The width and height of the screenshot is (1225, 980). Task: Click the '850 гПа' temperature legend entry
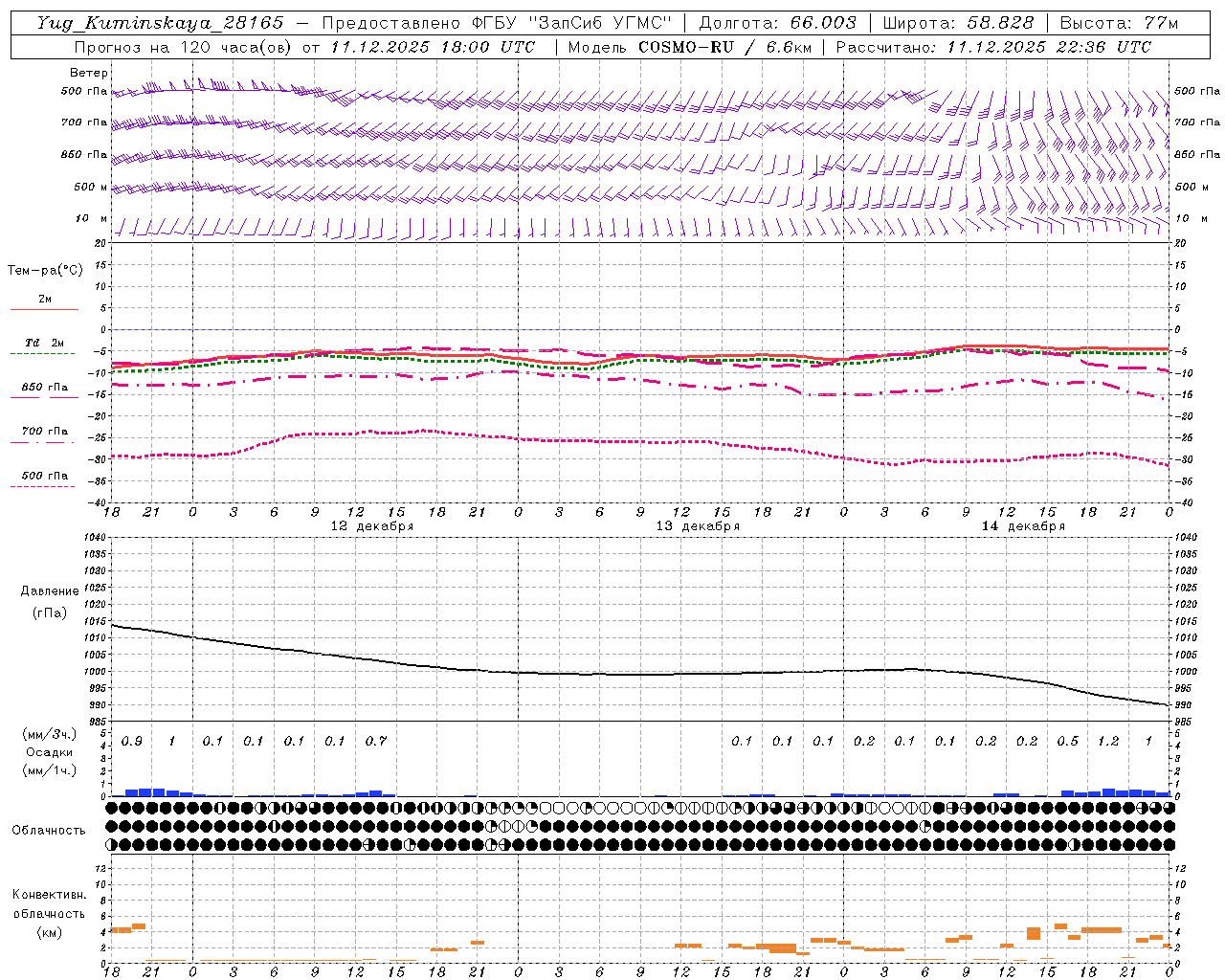click(45, 388)
